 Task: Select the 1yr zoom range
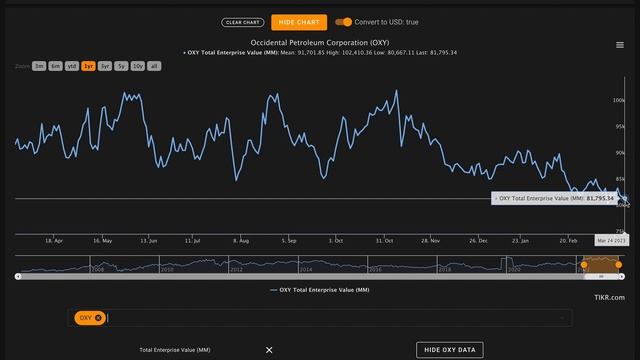(x=88, y=66)
